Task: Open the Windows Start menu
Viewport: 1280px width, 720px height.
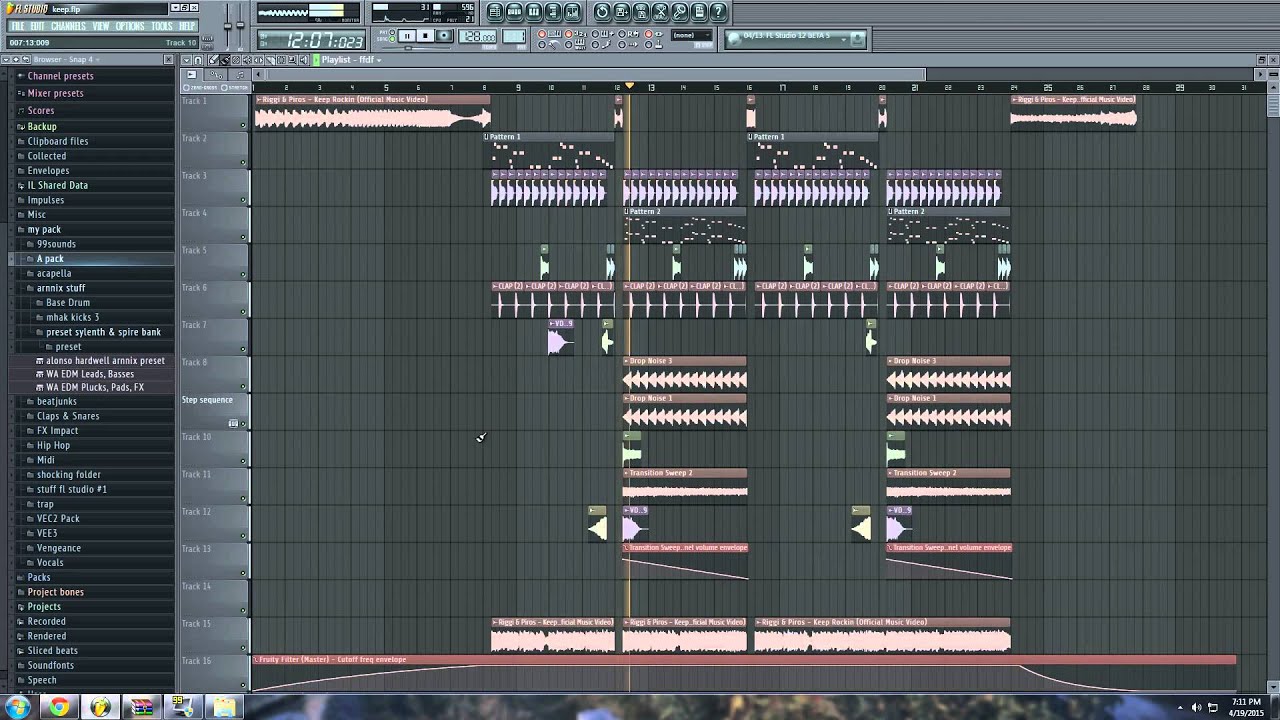Action: click(x=18, y=707)
